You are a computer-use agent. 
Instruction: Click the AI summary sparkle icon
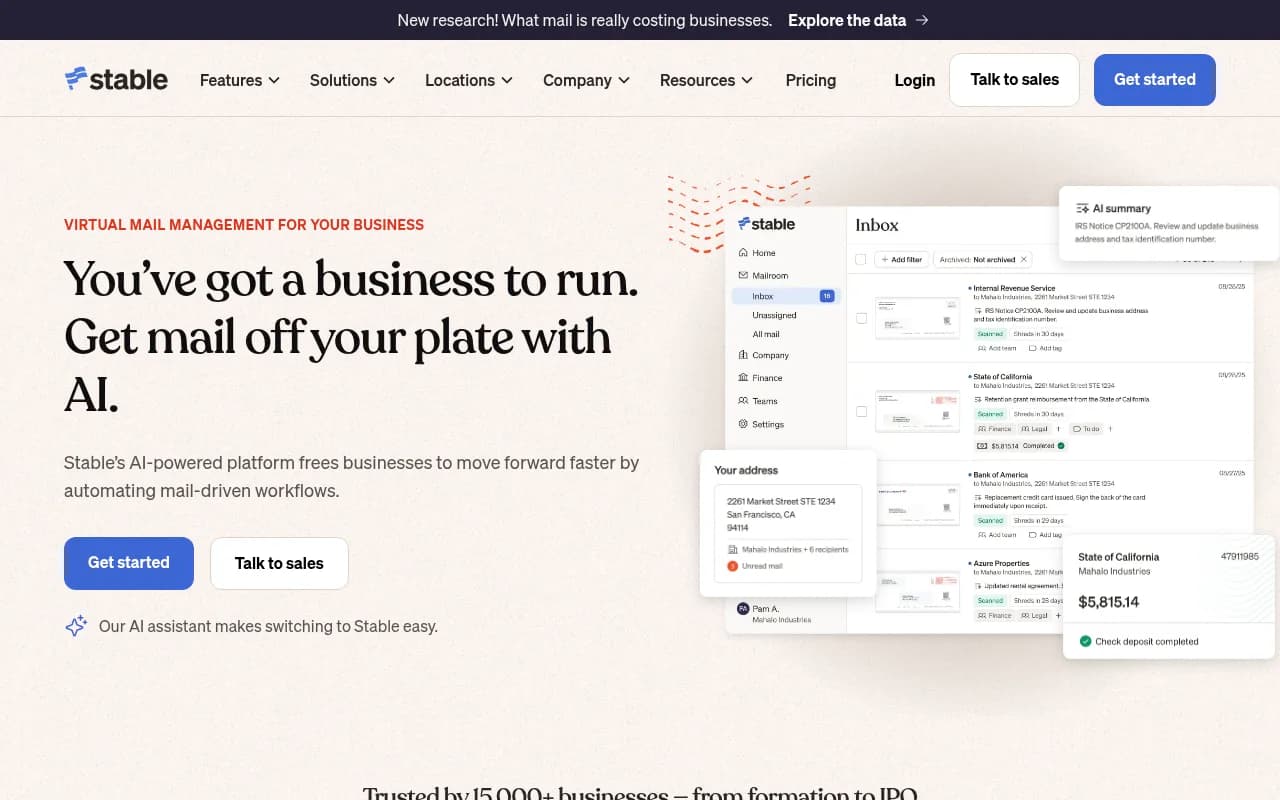1082,208
